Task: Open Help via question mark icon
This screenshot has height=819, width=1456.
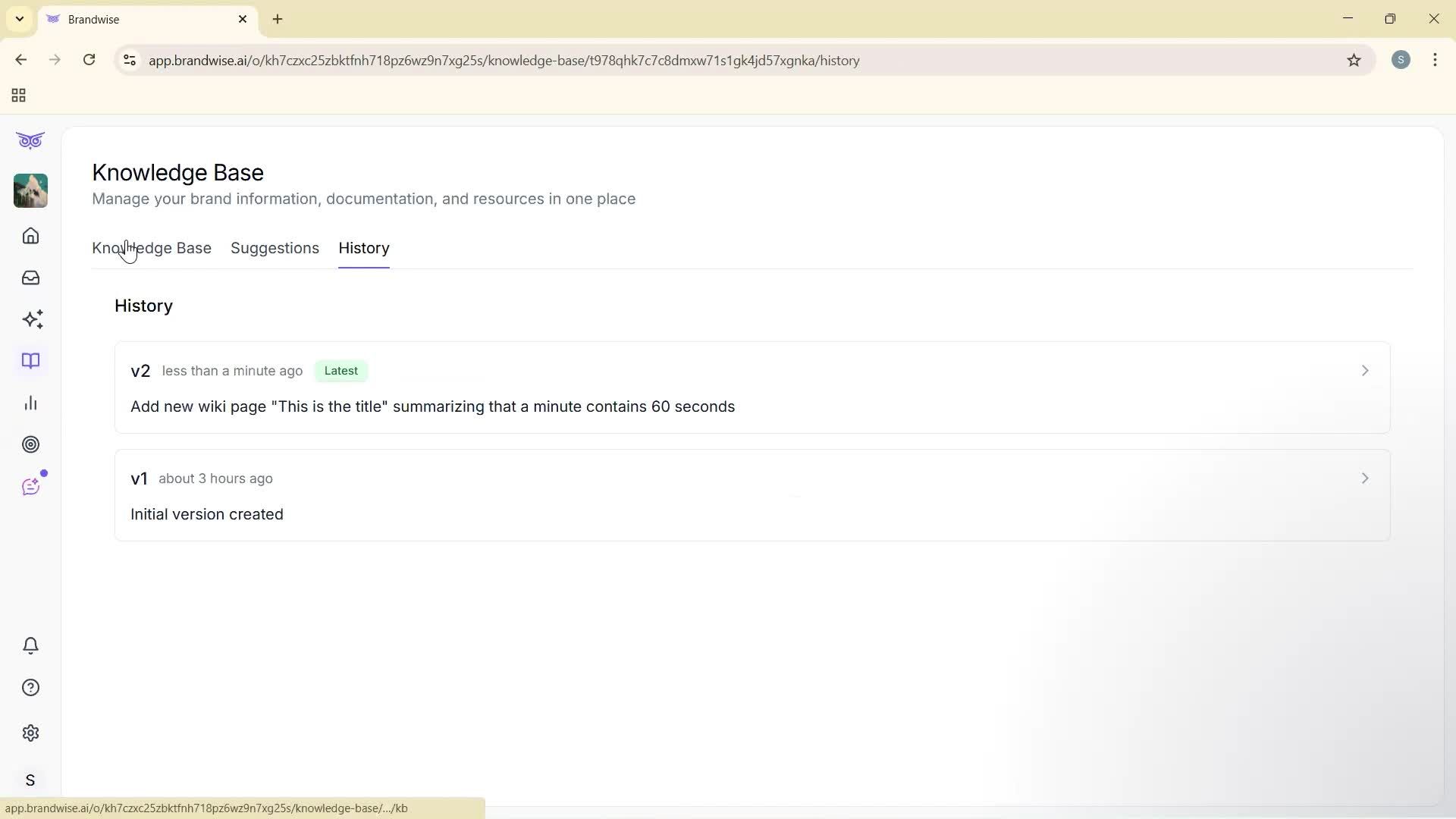Action: pyautogui.click(x=30, y=687)
